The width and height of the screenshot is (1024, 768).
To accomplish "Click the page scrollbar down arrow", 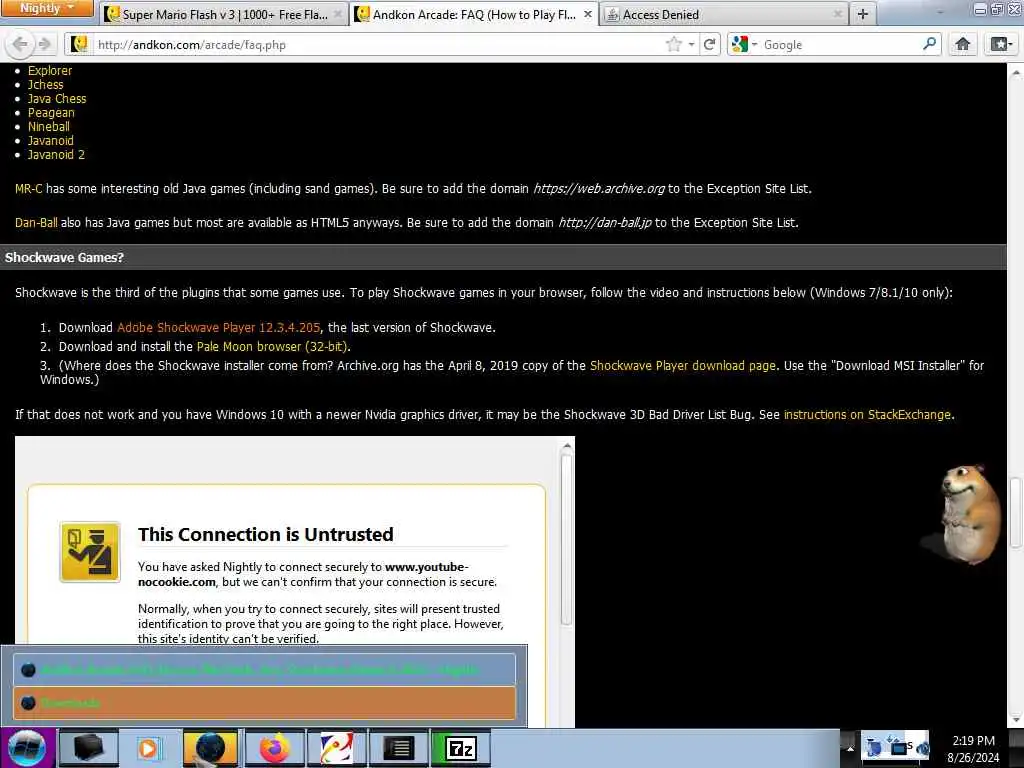I will pyautogui.click(x=1015, y=720).
